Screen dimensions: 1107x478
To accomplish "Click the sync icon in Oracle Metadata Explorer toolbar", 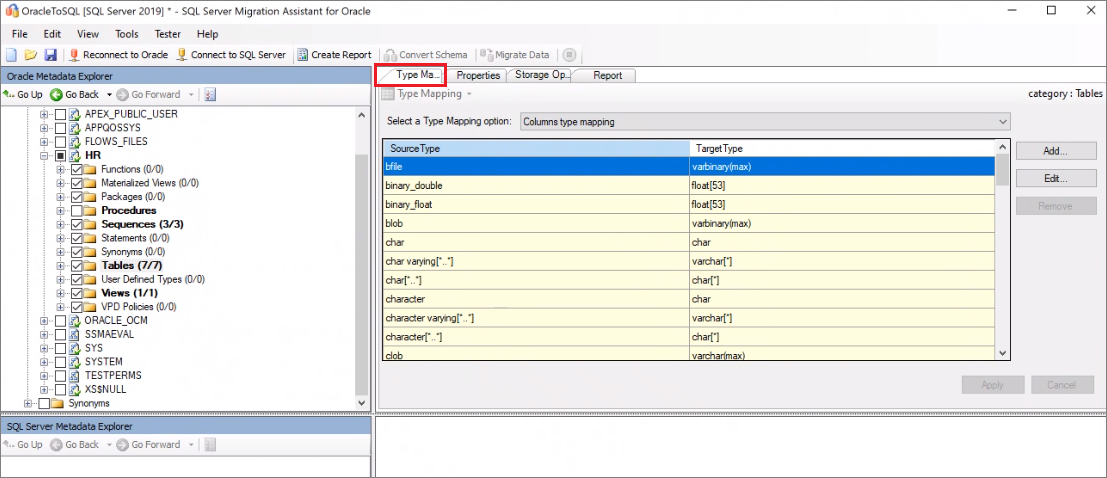I will pyautogui.click(x=210, y=94).
